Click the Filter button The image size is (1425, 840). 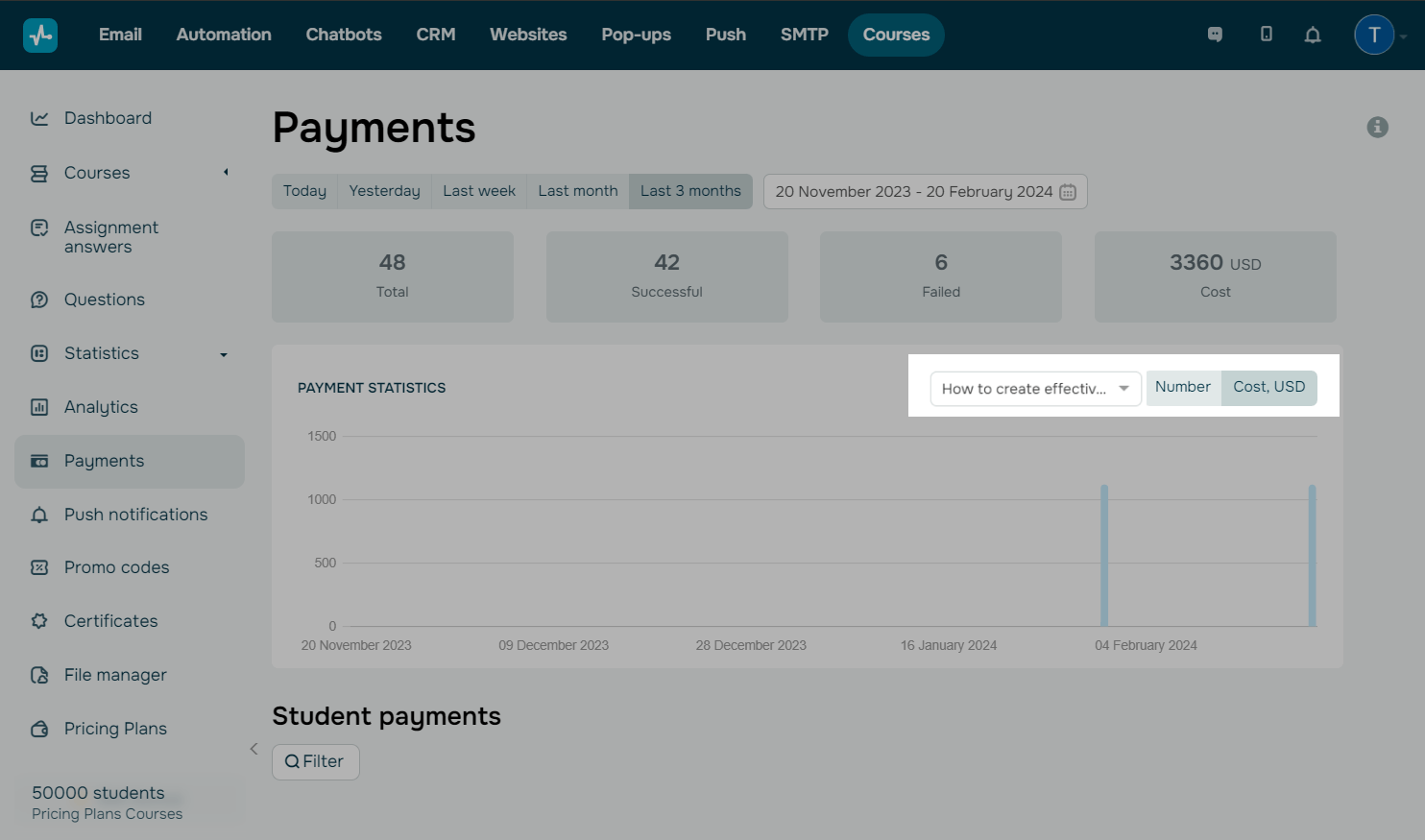pyautogui.click(x=315, y=761)
